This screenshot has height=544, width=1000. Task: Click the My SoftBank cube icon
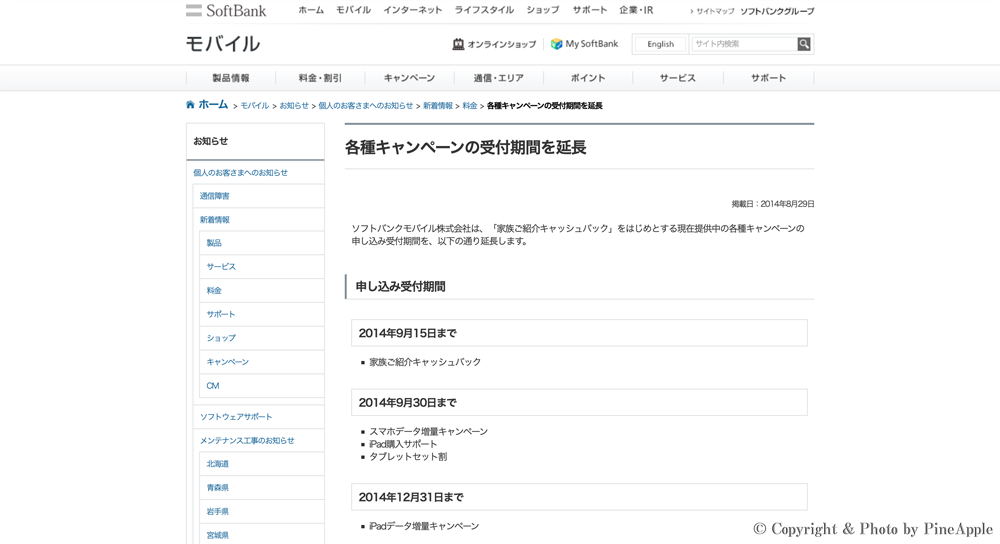557,44
